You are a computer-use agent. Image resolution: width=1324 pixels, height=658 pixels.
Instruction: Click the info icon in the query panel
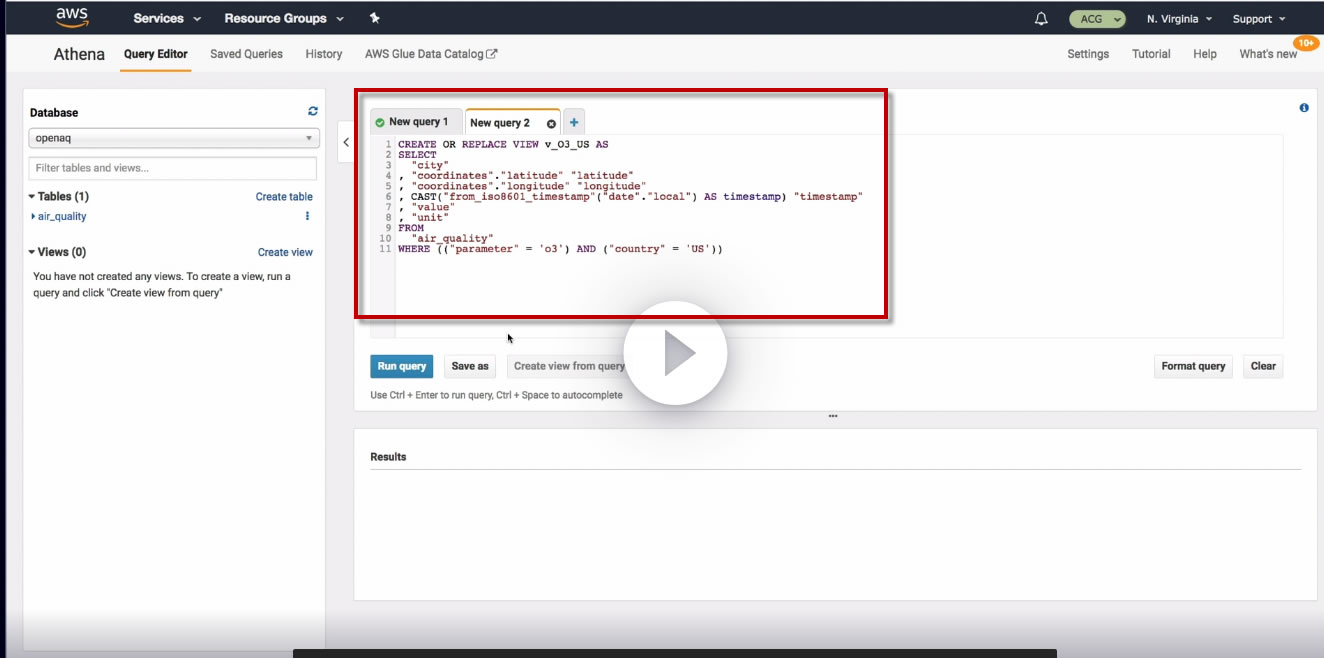[1304, 108]
